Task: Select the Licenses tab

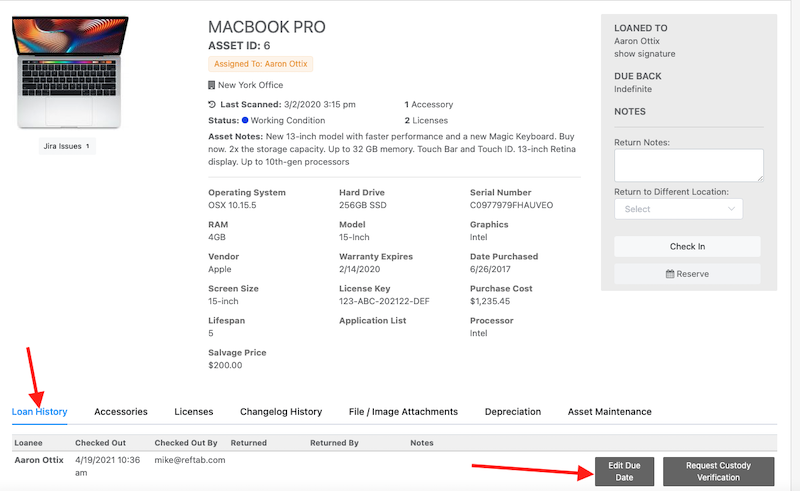Action: (193, 411)
